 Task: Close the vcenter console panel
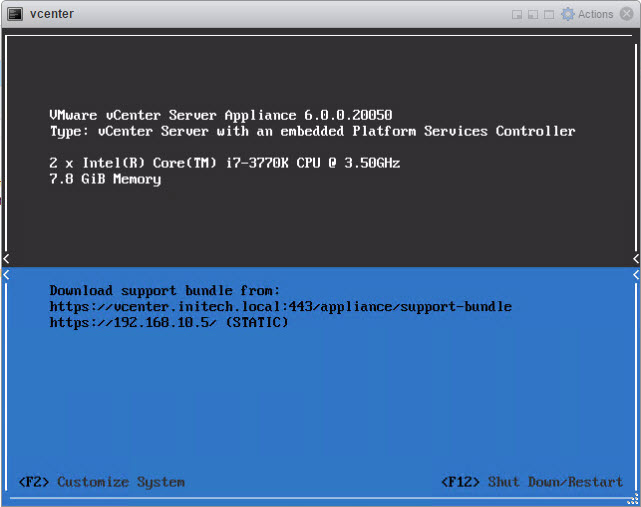point(627,14)
